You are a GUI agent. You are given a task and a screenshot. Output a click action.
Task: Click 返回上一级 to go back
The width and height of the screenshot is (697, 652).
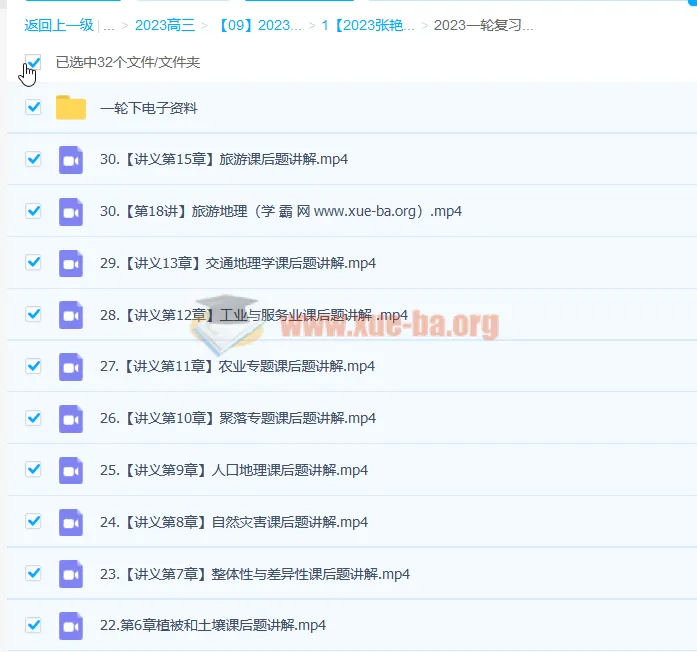tap(58, 25)
